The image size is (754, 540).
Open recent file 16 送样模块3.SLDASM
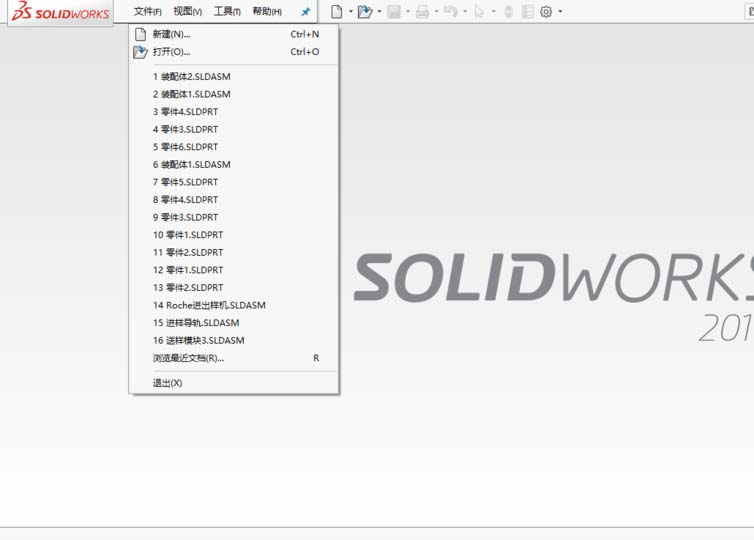point(234,340)
